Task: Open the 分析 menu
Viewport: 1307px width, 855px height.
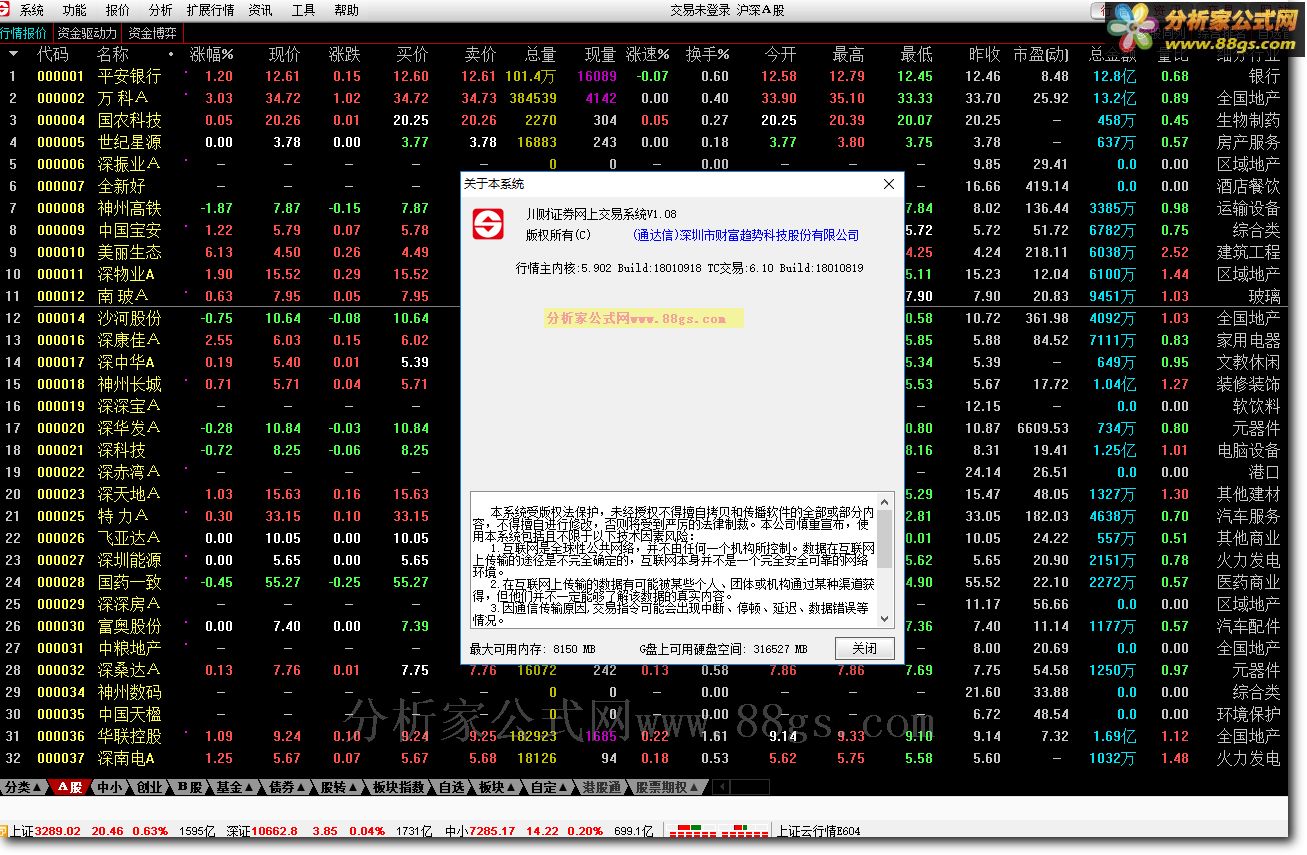Action: [x=159, y=11]
